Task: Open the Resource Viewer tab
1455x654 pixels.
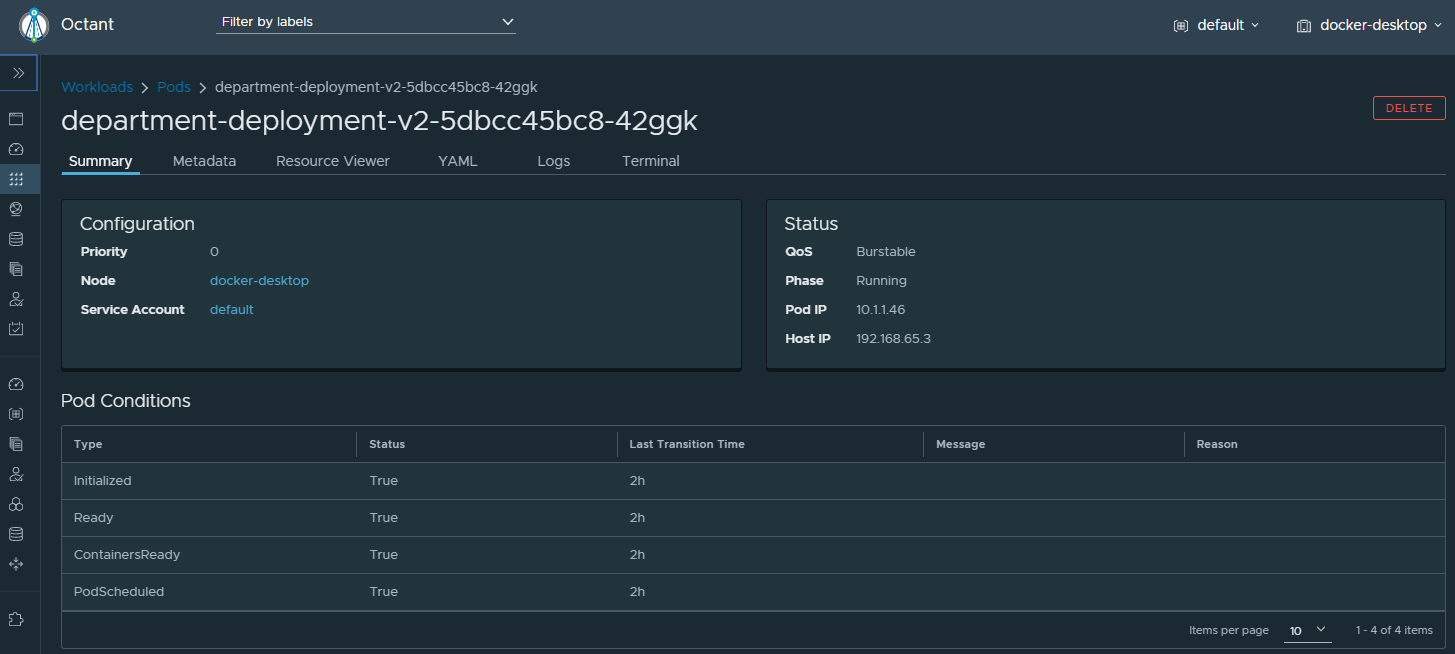Action: pos(333,161)
